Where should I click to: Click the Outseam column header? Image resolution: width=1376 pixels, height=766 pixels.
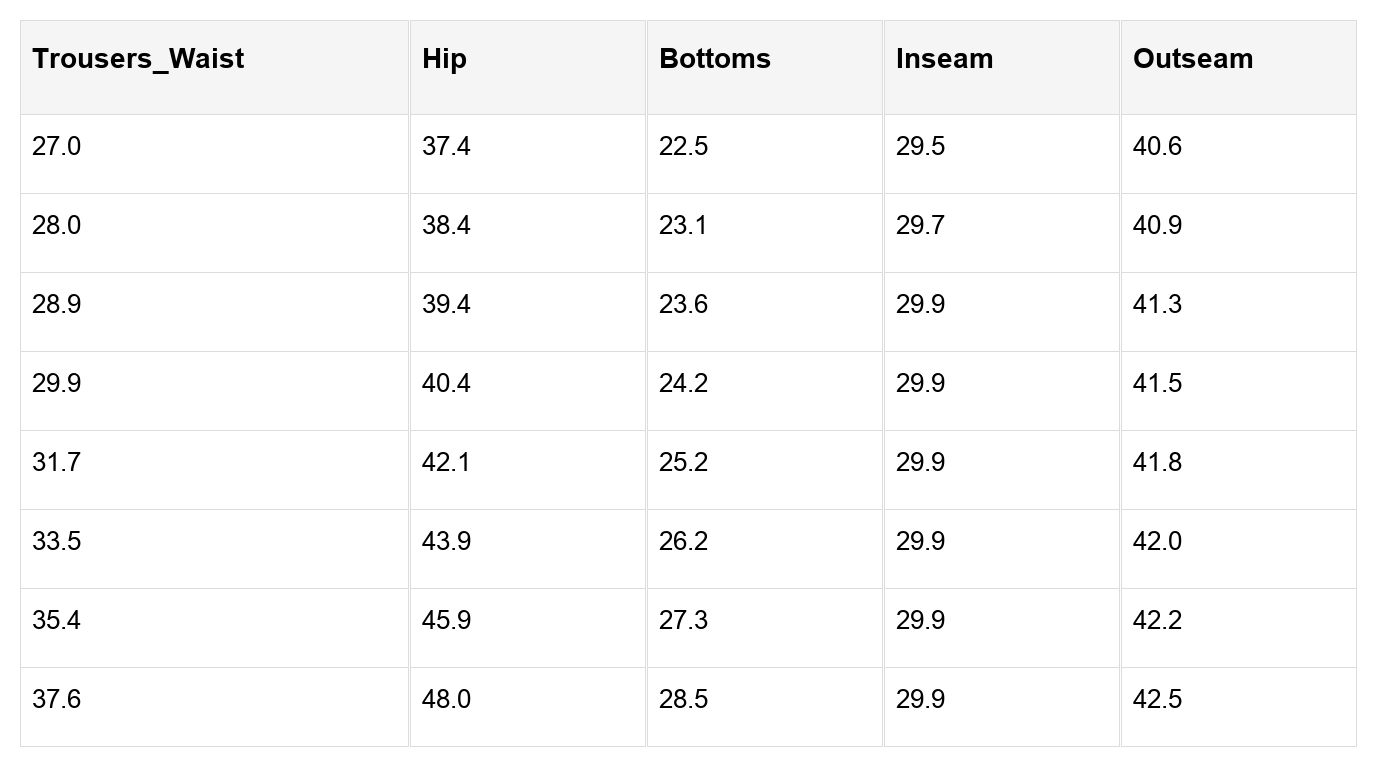[1192, 59]
